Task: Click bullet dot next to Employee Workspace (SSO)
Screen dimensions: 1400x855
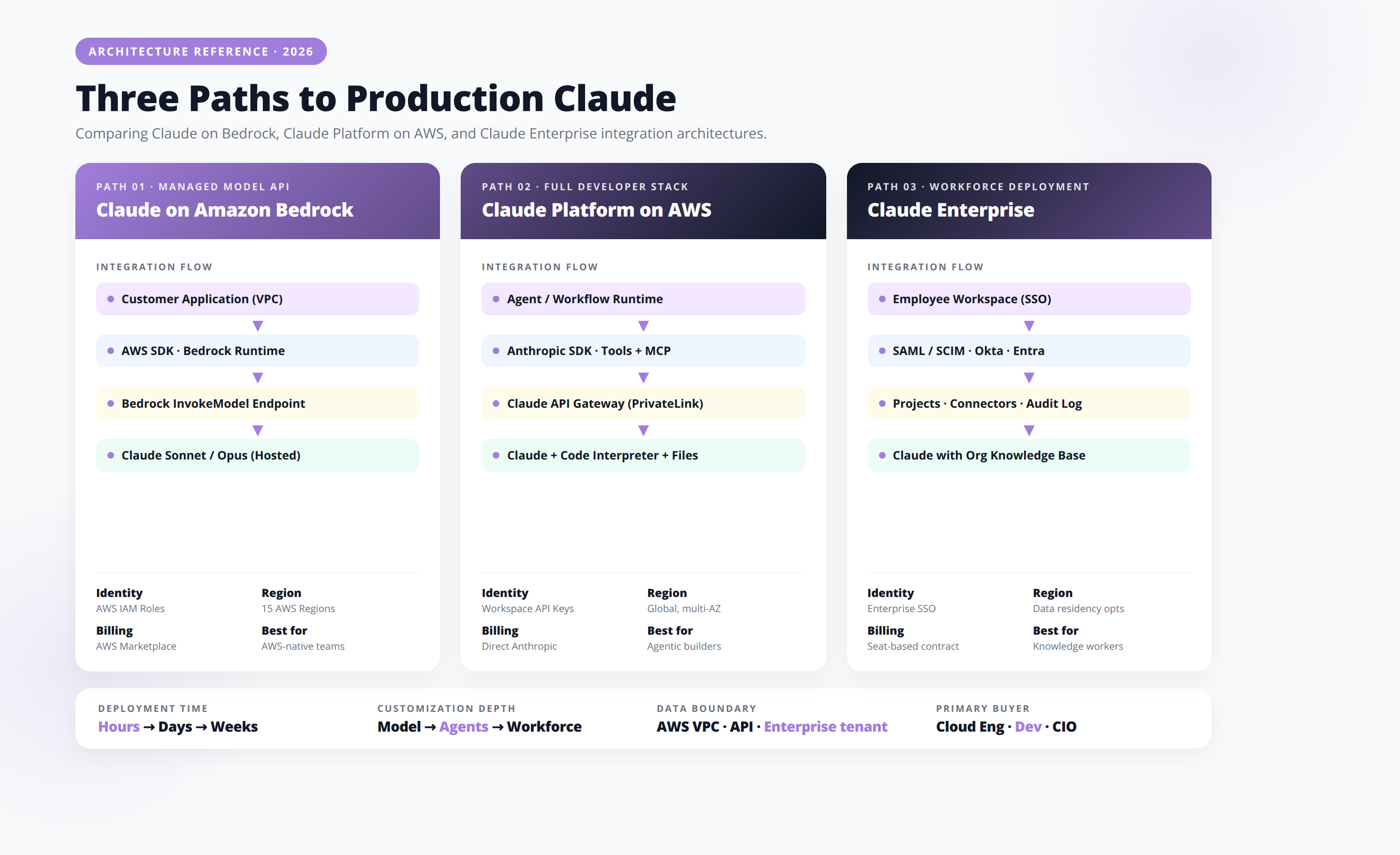Action: pyautogui.click(x=882, y=298)
